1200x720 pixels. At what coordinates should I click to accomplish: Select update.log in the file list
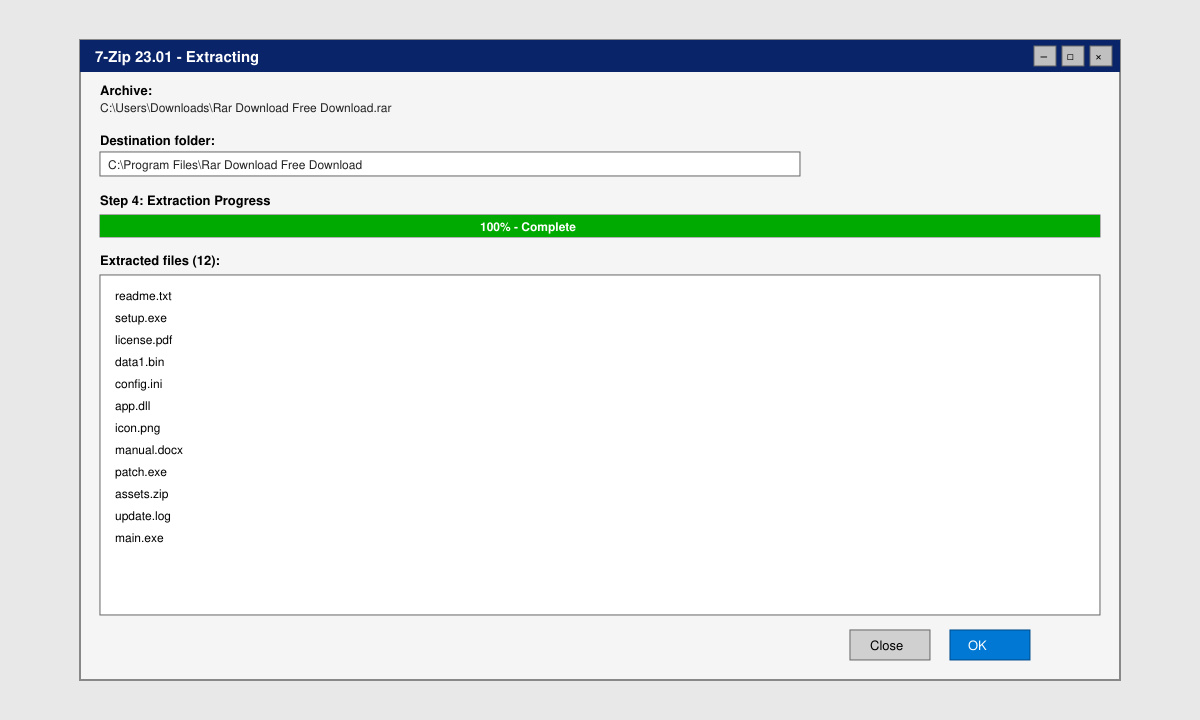pyautogui.click(x=143, y=516)
